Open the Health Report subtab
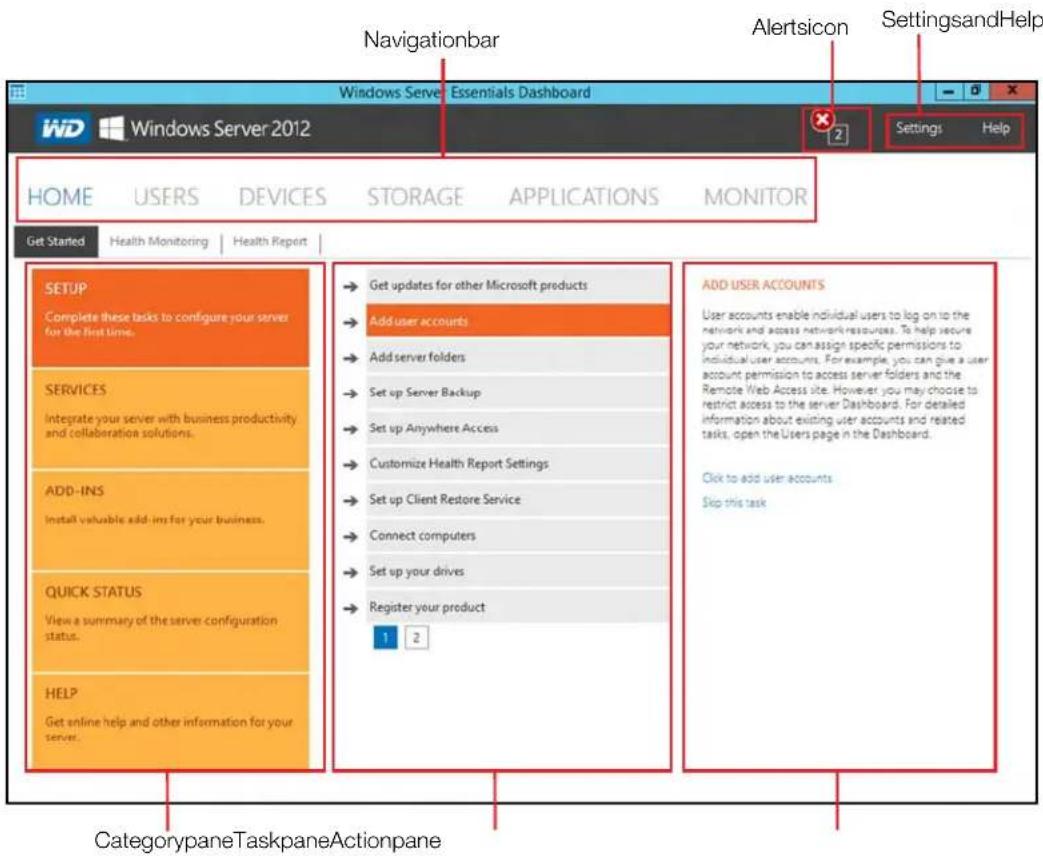This screenshot has width=1043, height=856. 270,241
